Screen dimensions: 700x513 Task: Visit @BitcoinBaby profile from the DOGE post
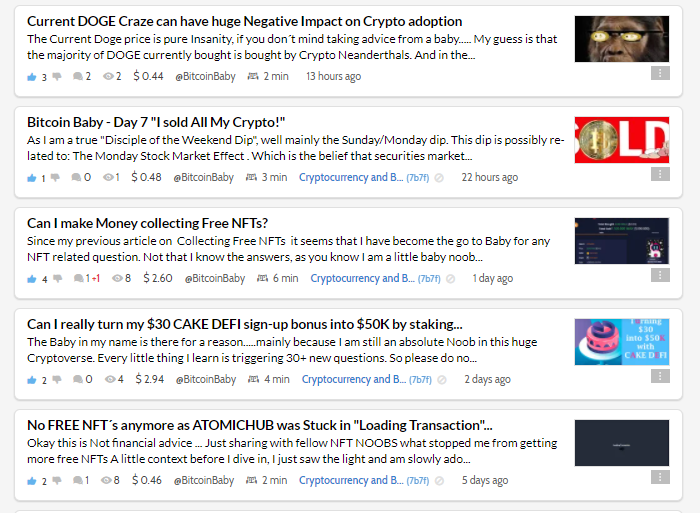coord(205,77)
